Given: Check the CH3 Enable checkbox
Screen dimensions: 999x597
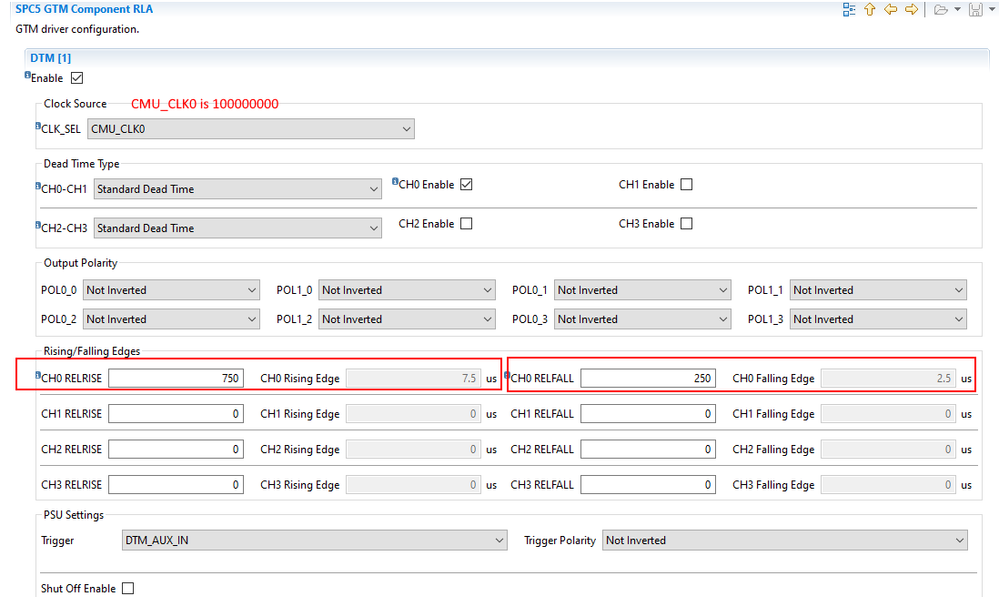Looking at the screenshot, I should pos(686,224).
